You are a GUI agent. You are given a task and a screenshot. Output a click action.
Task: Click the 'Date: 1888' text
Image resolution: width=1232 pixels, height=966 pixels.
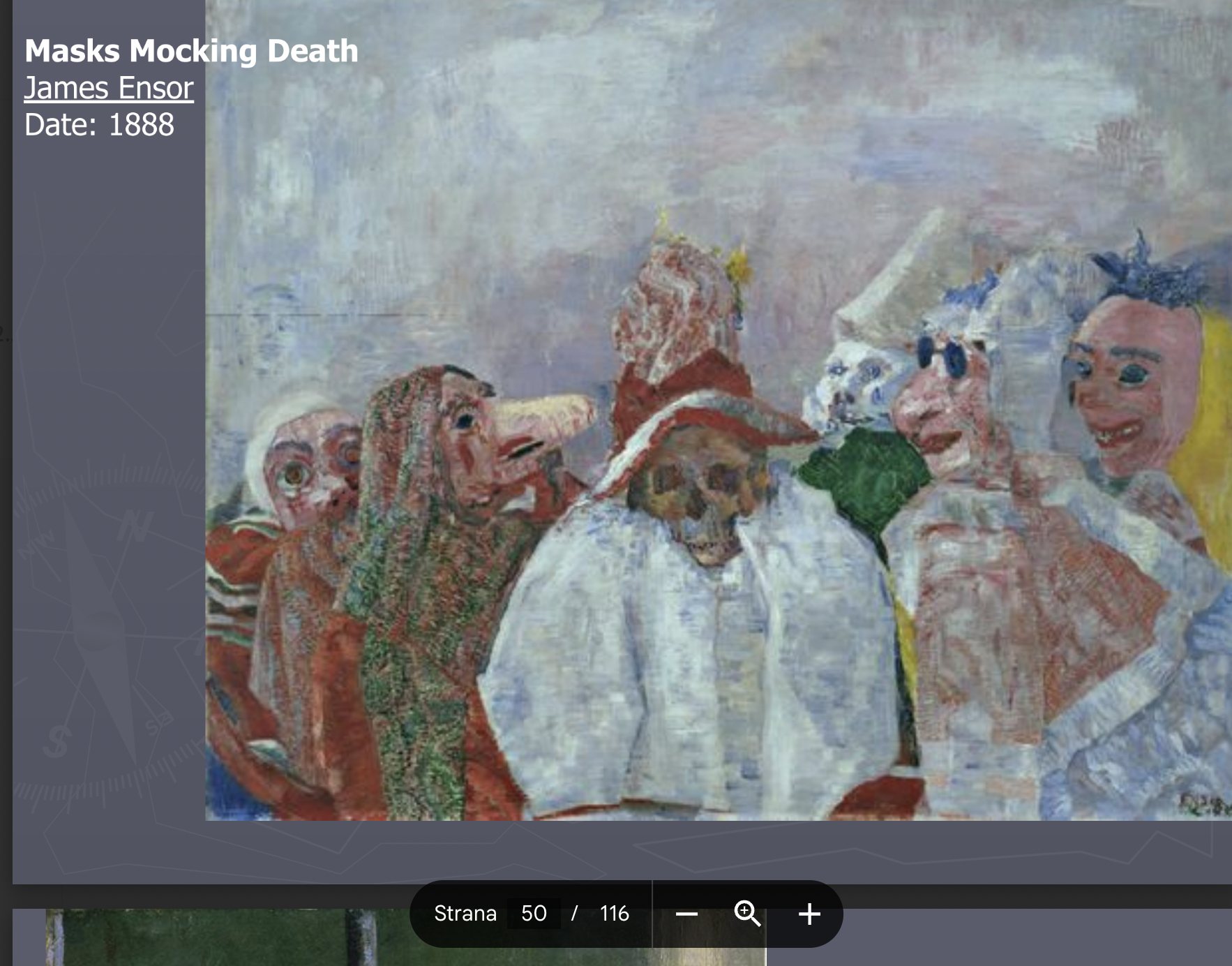(99, 125)
